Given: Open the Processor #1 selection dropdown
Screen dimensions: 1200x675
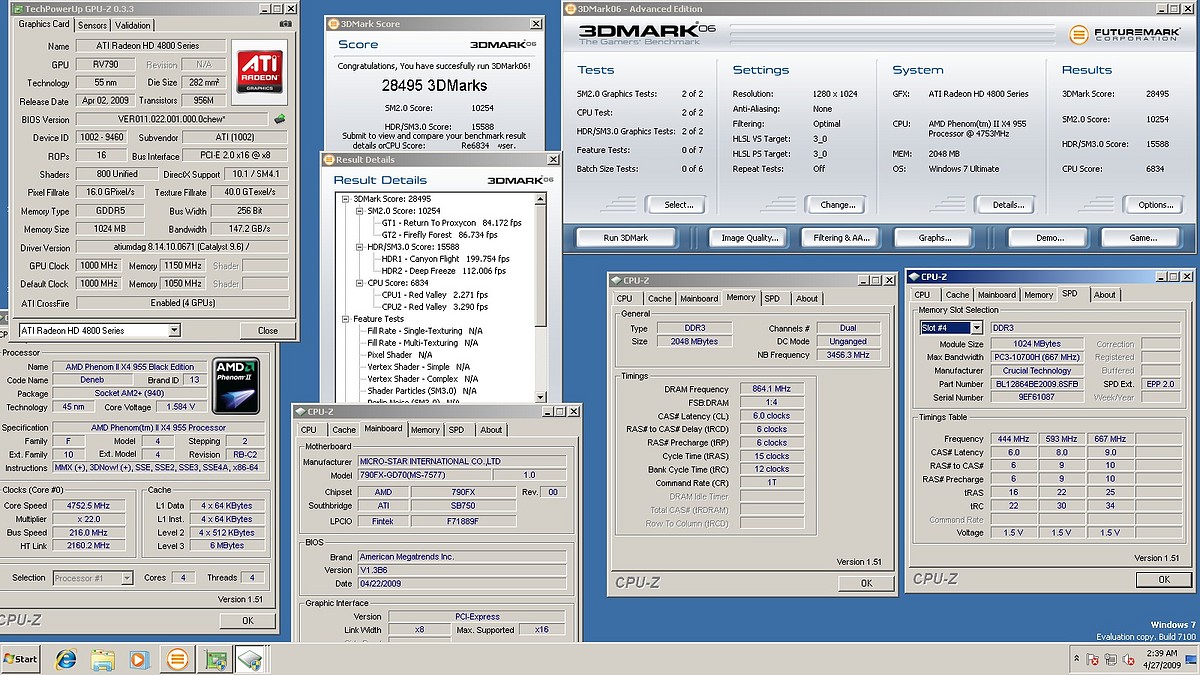Looking at the screenshot, I should click(x=127, y=578).
